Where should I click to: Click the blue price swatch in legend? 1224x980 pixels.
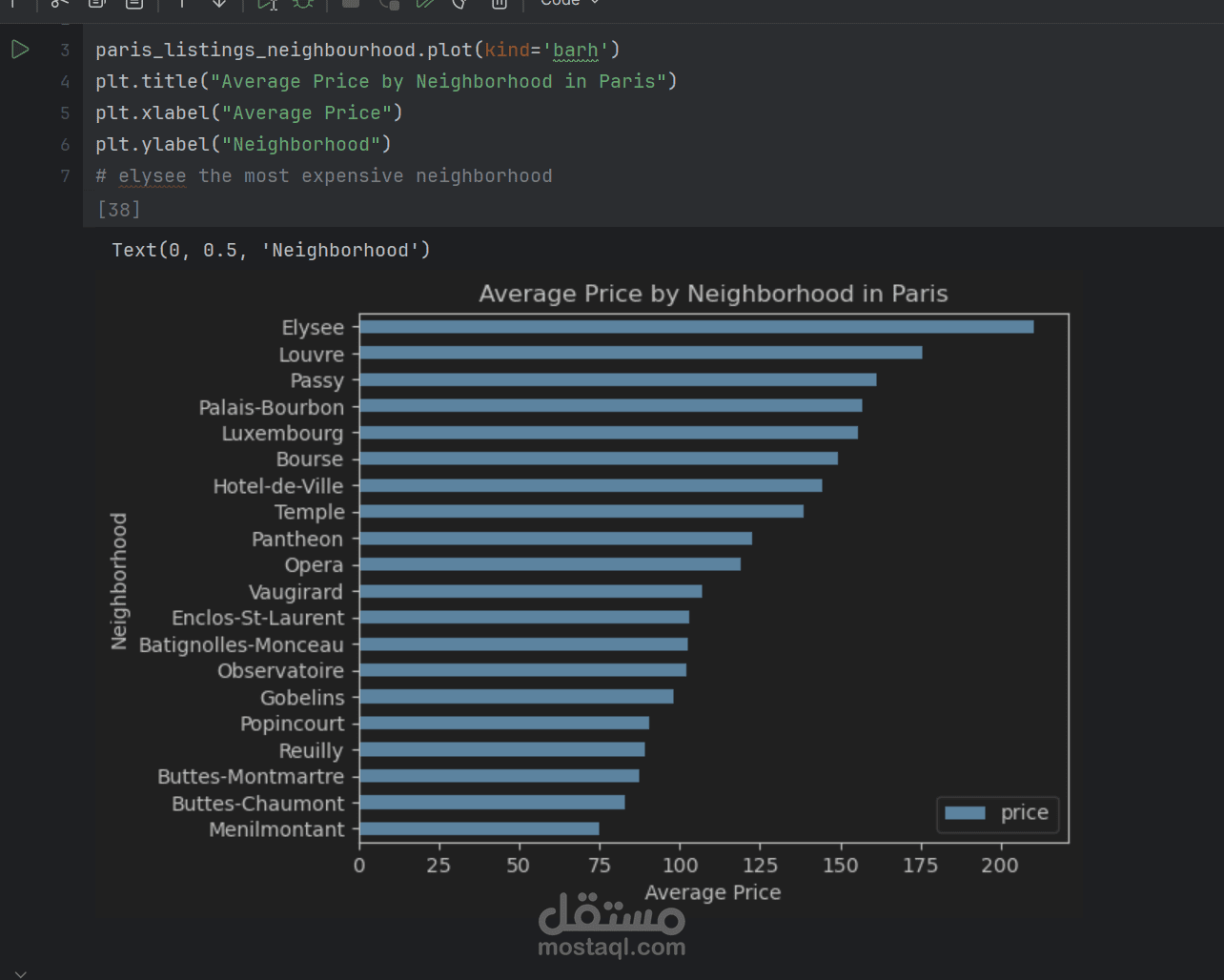[x=964, y=813]
